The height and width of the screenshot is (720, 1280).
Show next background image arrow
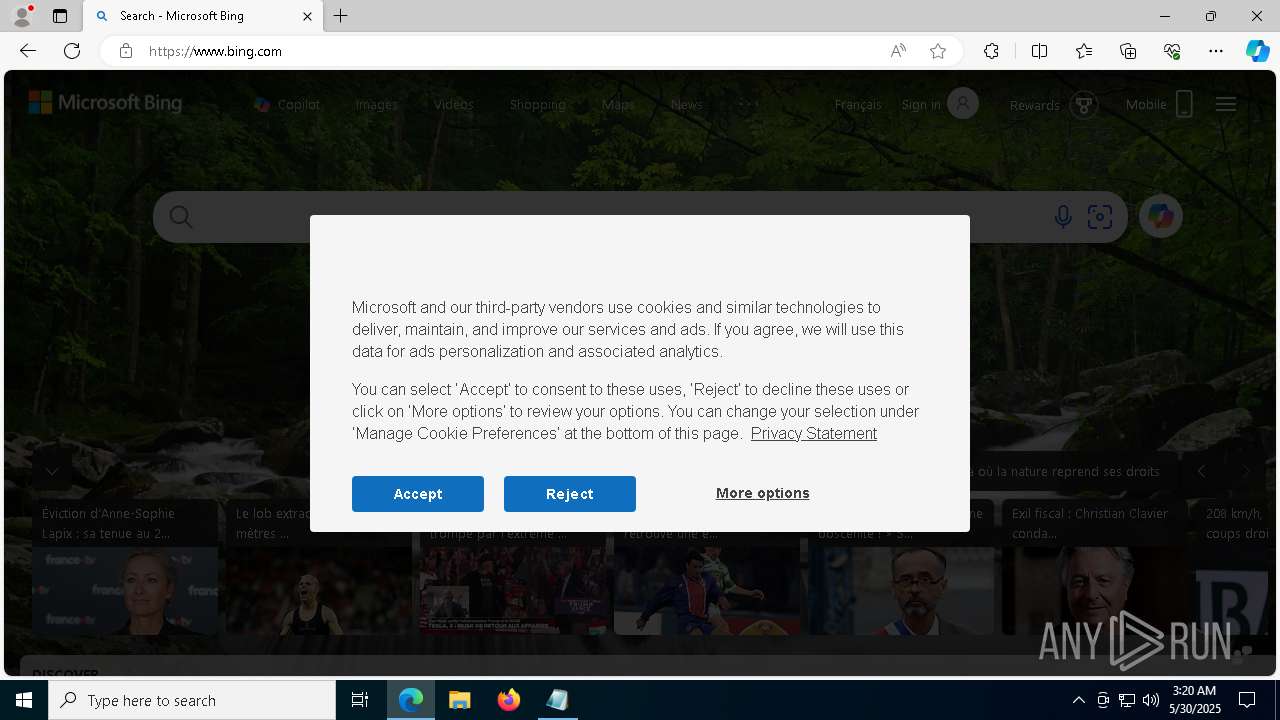click(x=1245, y=471)
